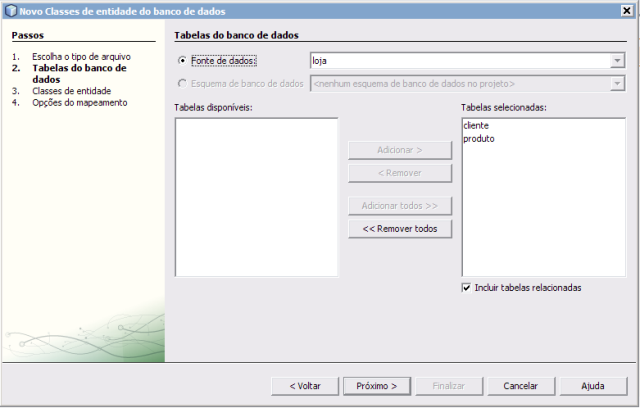Click the Adicionar > button
Viewport: 640px width, 408px height.
coord(399,150)
